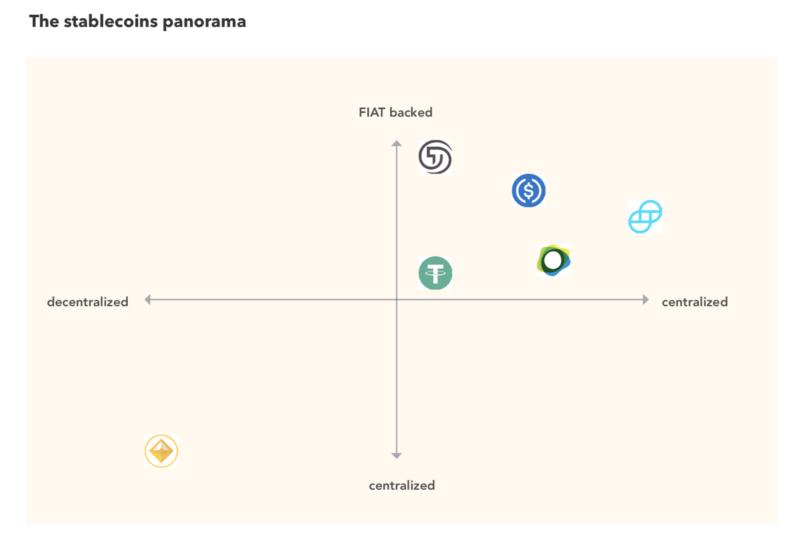
Task: Click the "centralized" label on the right
Action: (694, 301)
